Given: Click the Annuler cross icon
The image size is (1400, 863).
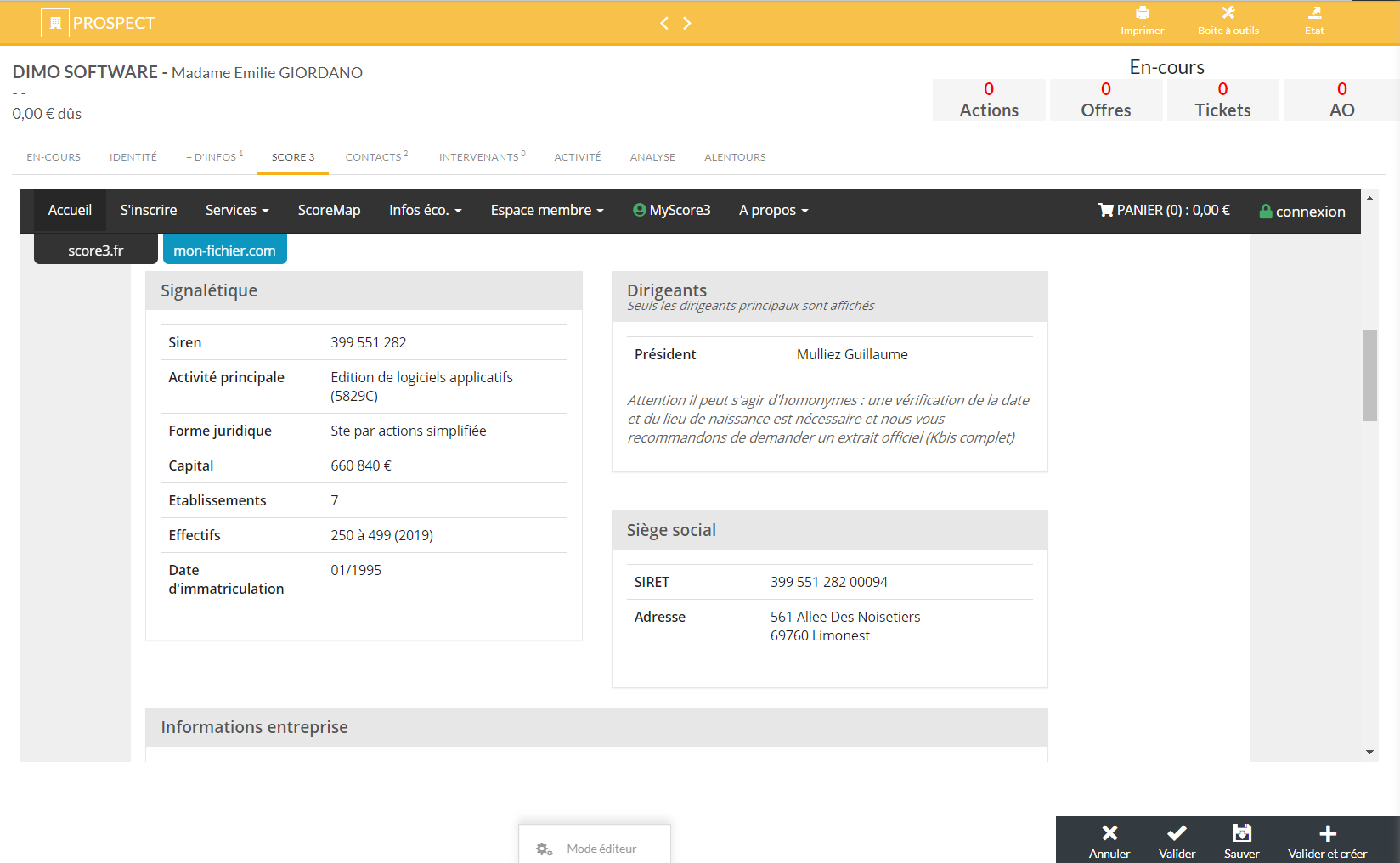Looking at the screenshot, I should click(x=1109, y=833).
